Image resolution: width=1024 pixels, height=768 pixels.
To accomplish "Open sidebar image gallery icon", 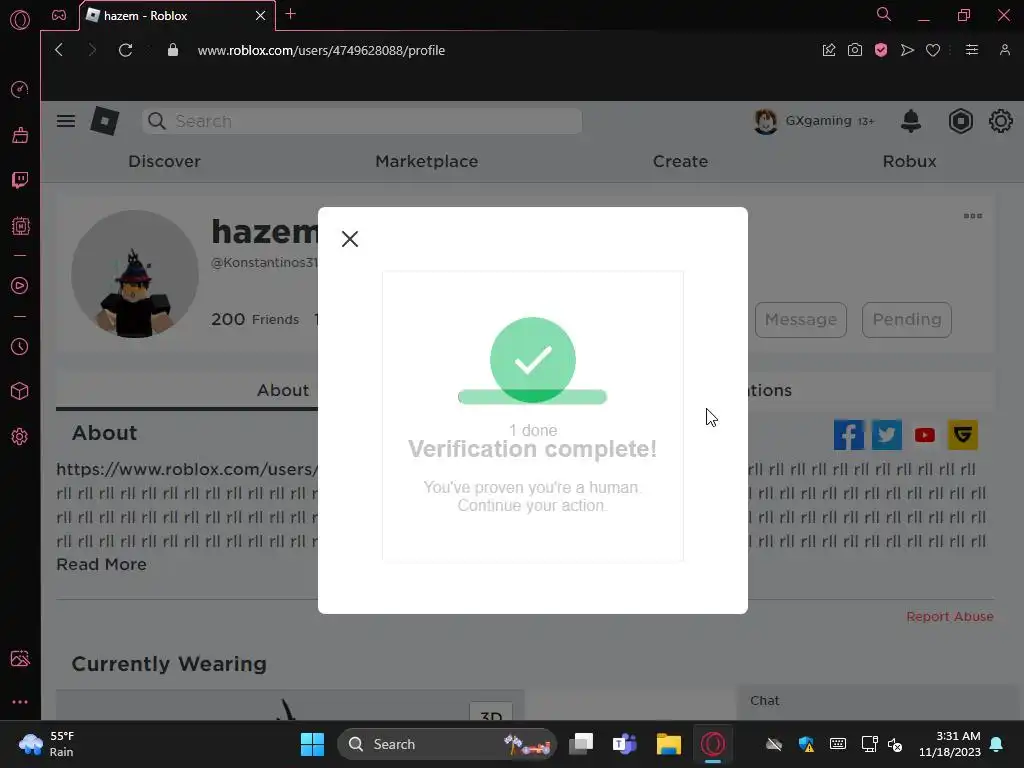I will pos(20,658).
